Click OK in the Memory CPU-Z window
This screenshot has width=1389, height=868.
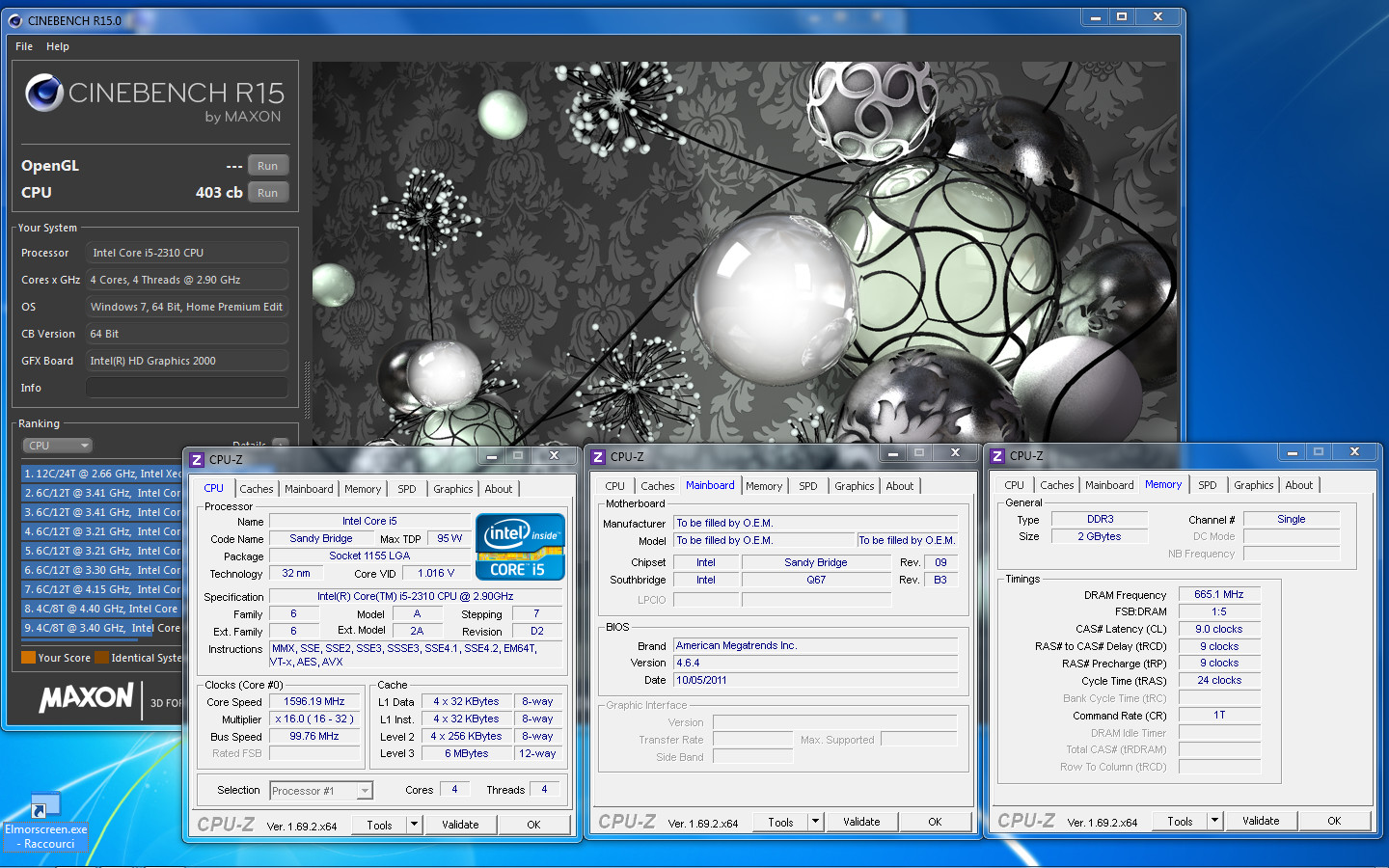coord(1334,821)
